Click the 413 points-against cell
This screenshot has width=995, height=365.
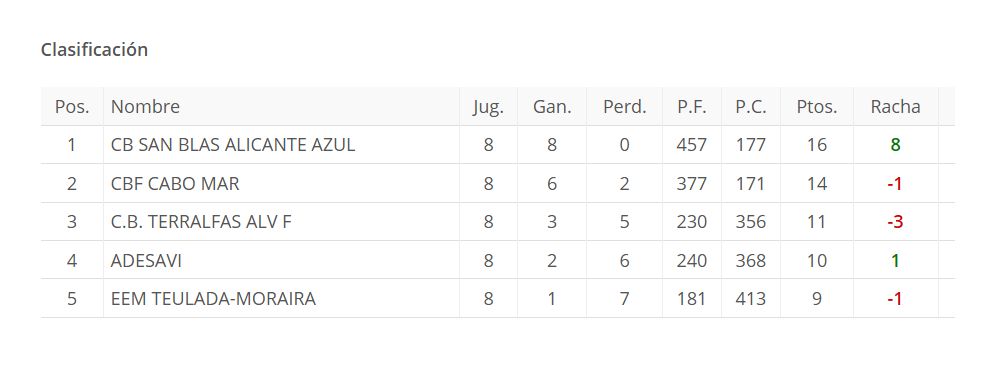751,299
